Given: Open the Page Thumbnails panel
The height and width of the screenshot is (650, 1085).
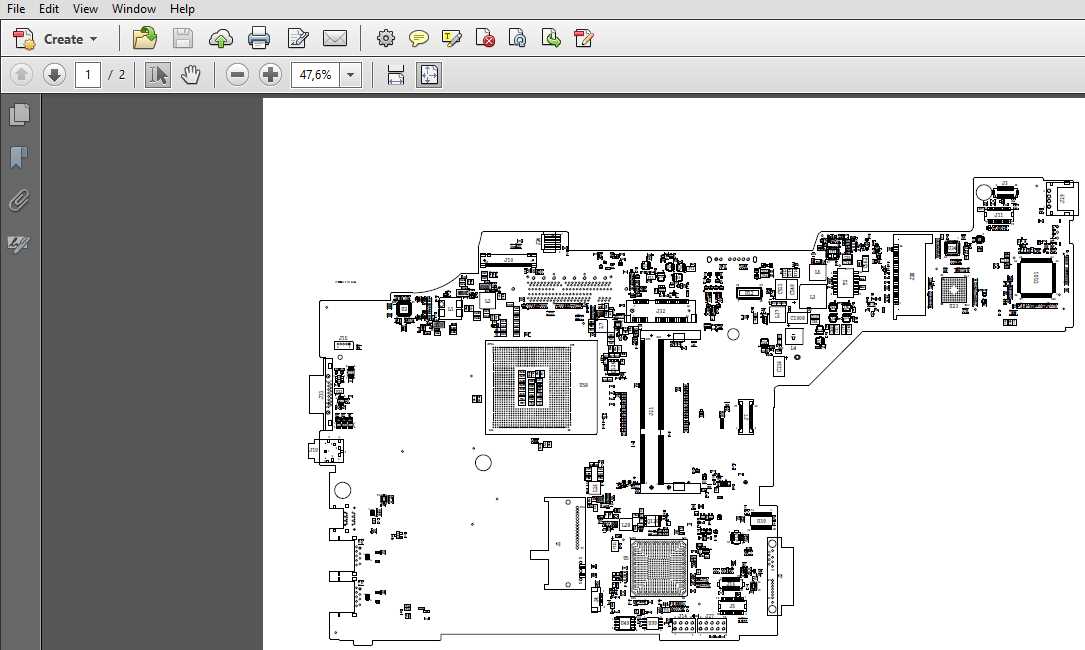Looking at the screenshot, I should 19,114.
